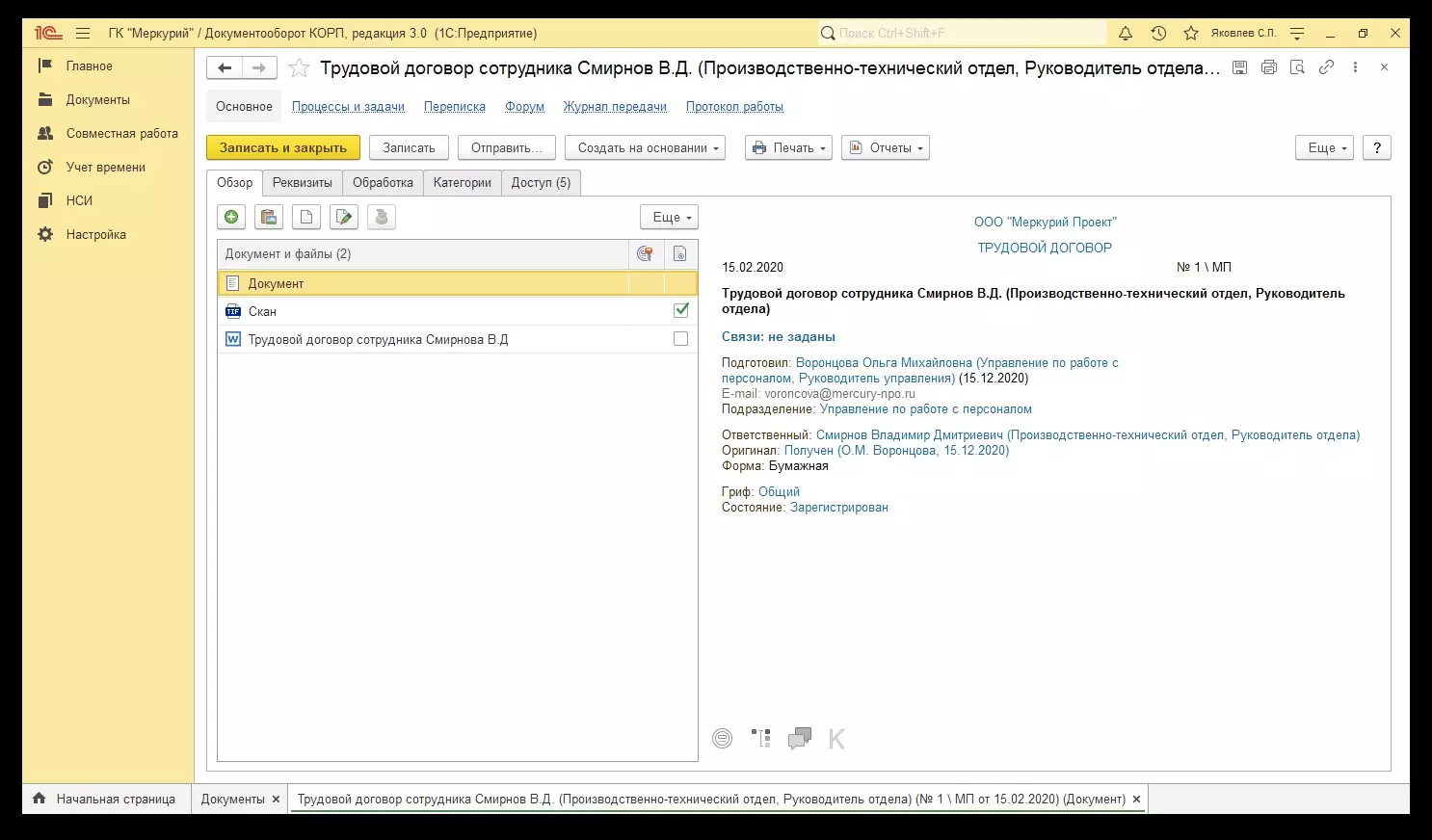Screen dimensions: 1432x840
Task: Click the Записать button
Action: pos(409,147)
